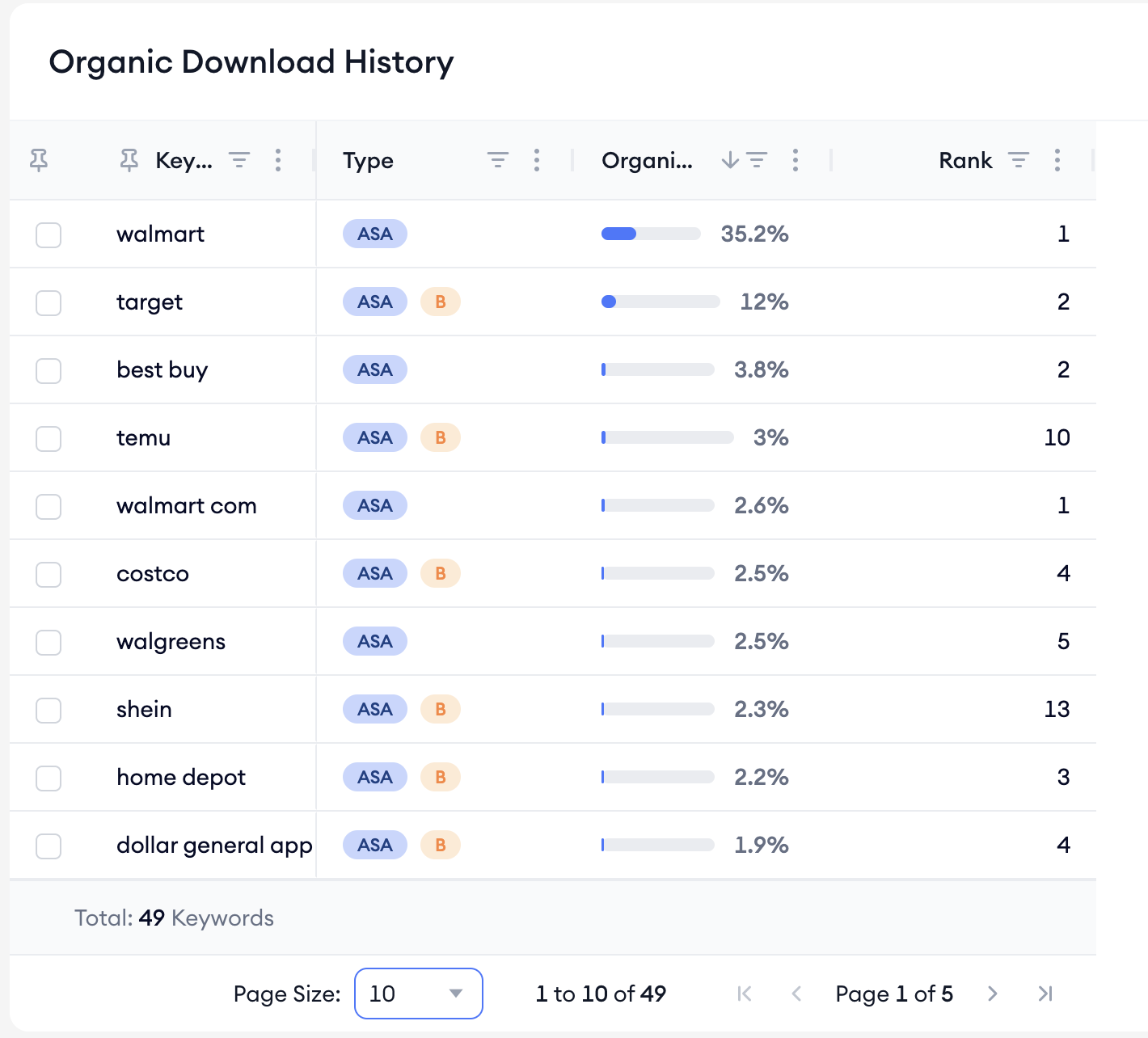Open the Organic column three-dot menu
Image resolution: width=1148 pixels, height=1038 pixels.
(x=796, y=160)
